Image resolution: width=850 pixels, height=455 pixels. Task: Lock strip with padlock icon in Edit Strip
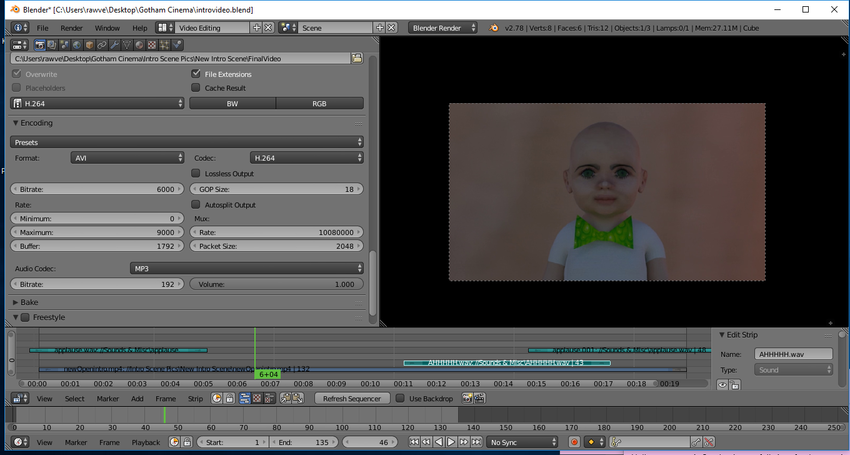click(x=735, y=384)
